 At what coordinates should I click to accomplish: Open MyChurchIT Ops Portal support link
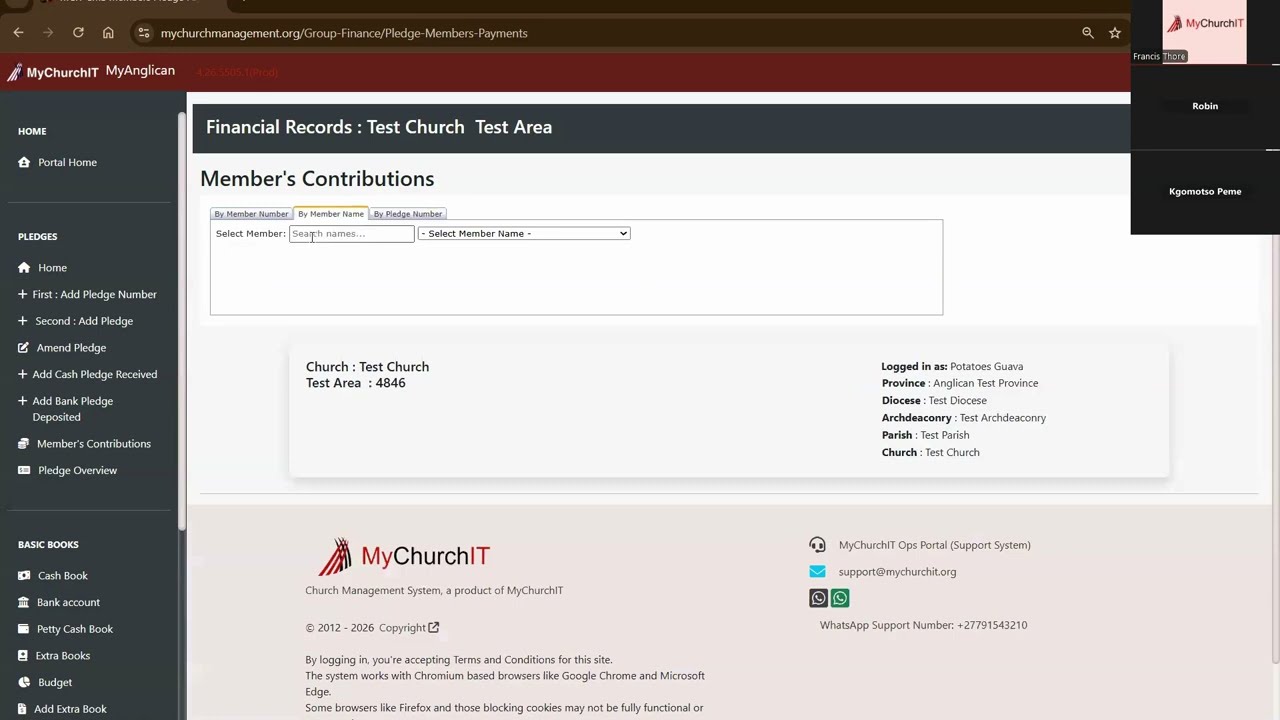coord(934,545)
